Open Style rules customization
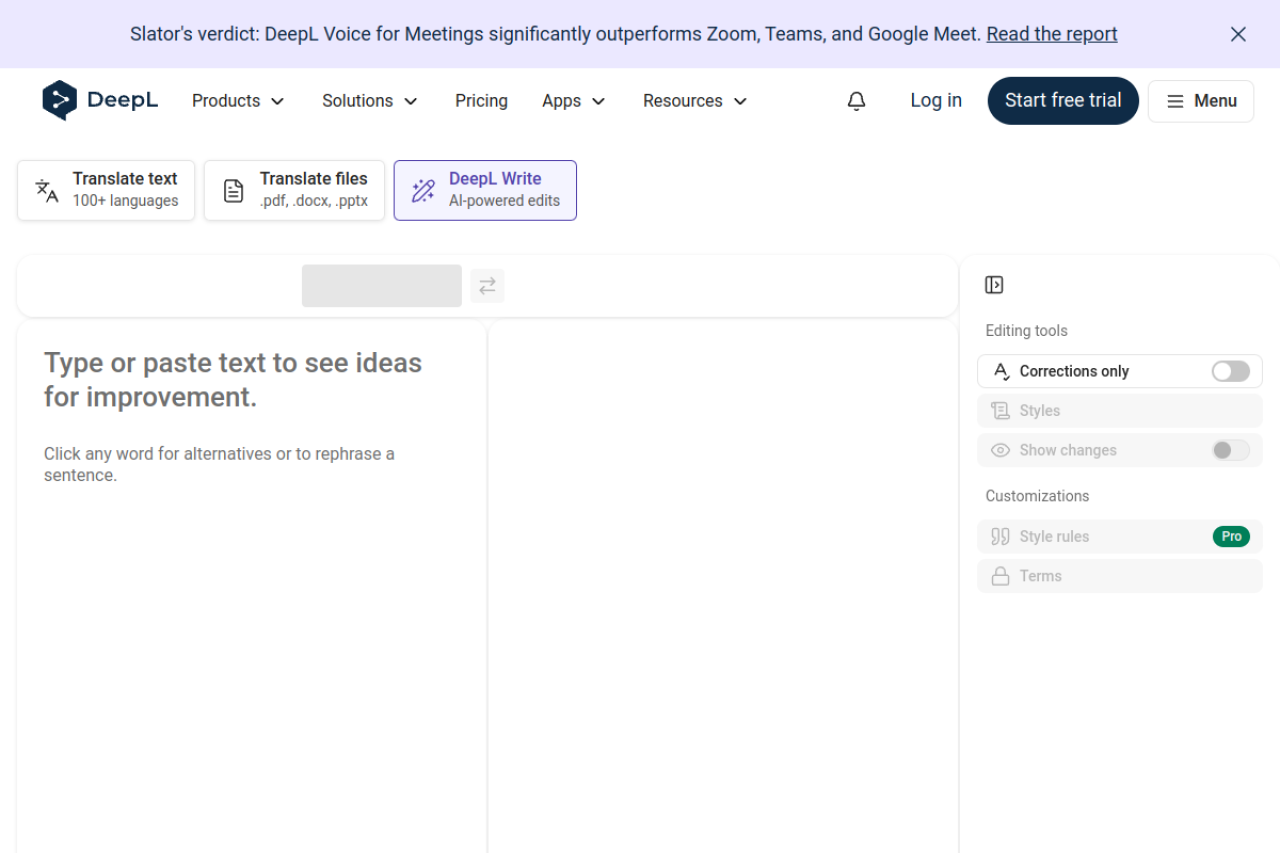The height and width of the screenshot is (853, 1280). tap(1120, 537)
